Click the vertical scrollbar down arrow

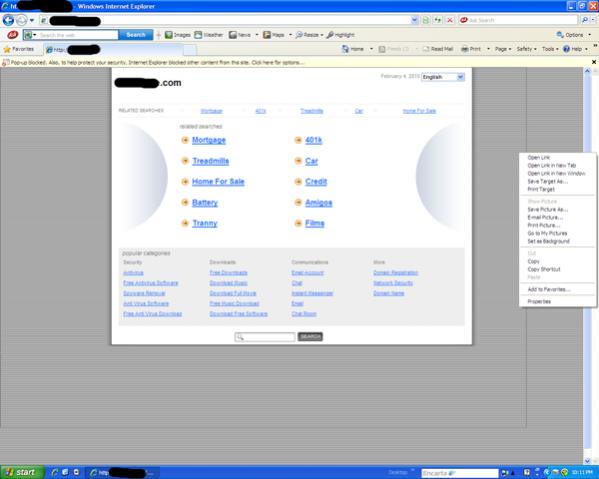coord(587,461)
